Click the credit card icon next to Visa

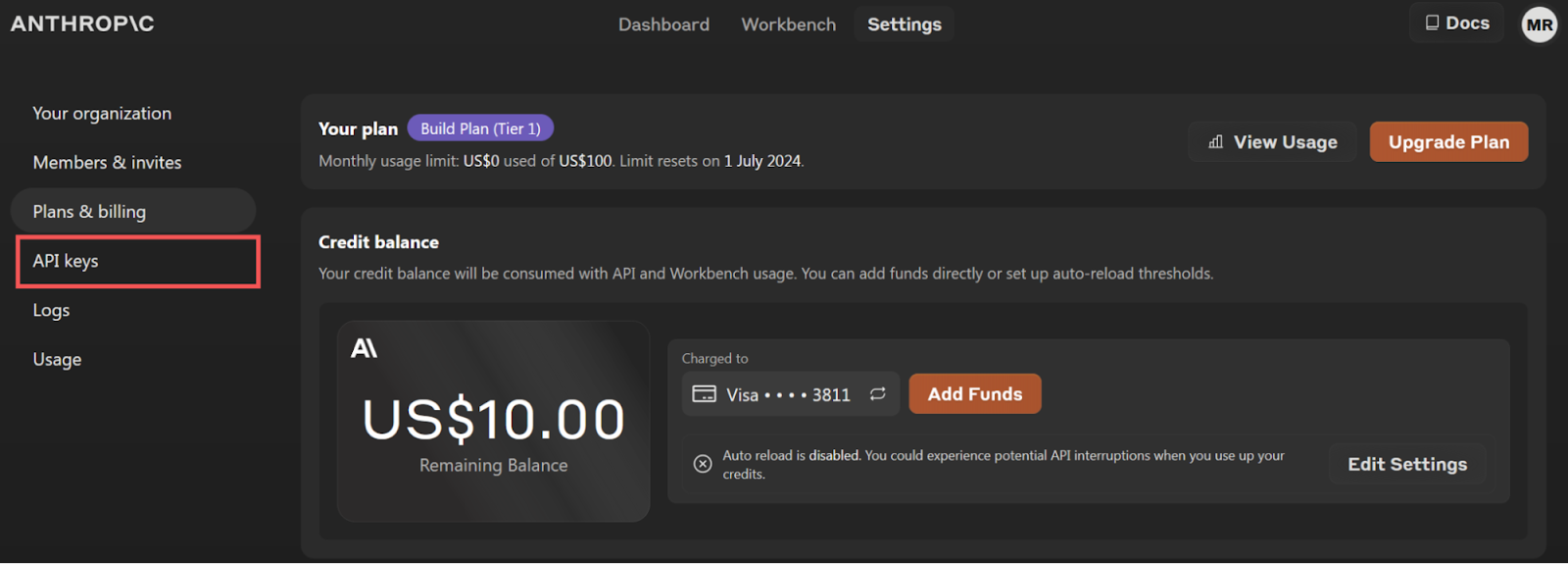(x=704, y=394)
